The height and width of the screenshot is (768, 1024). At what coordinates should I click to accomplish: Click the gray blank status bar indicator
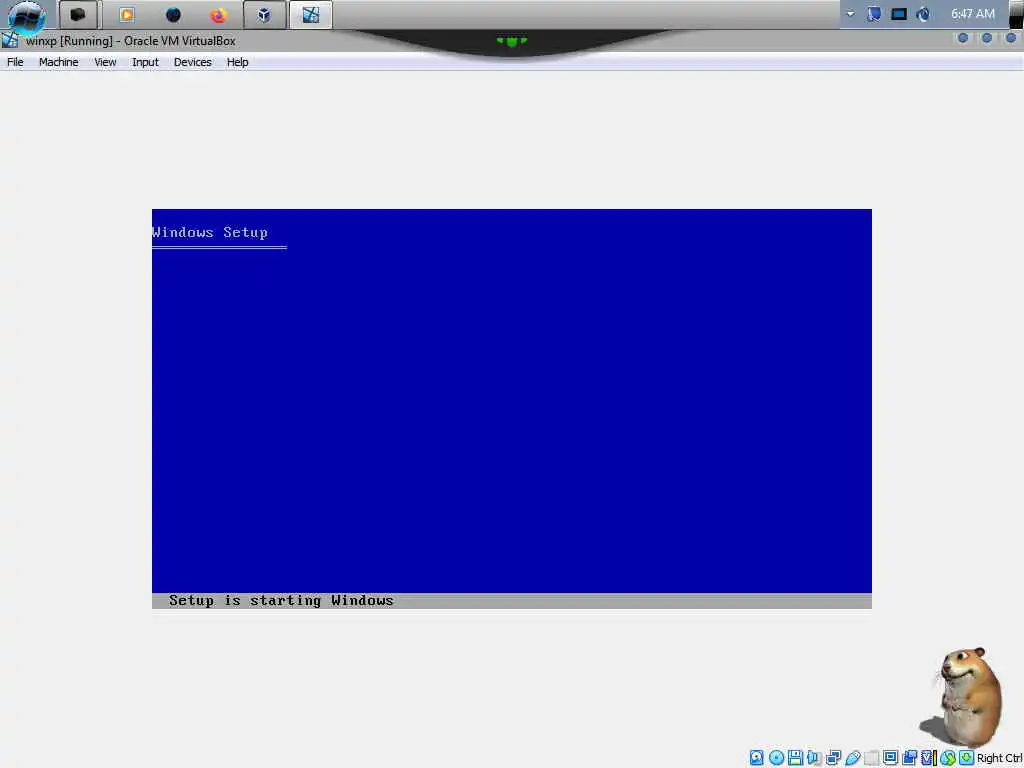tap(872, 758)
